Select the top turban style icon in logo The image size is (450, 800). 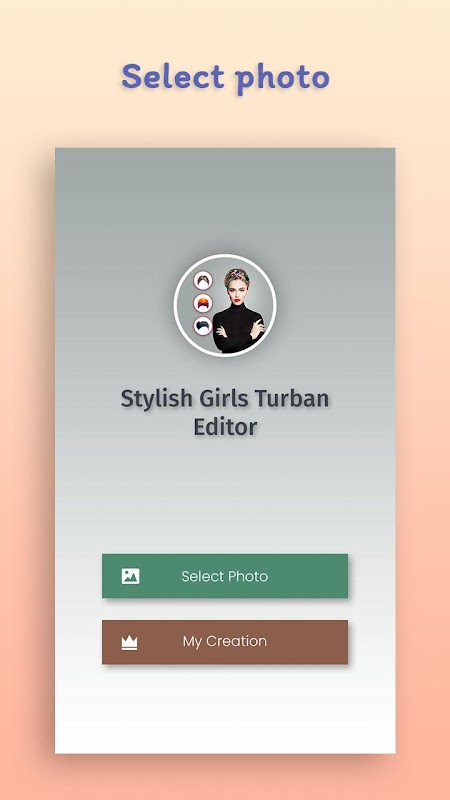pos(203,281)
